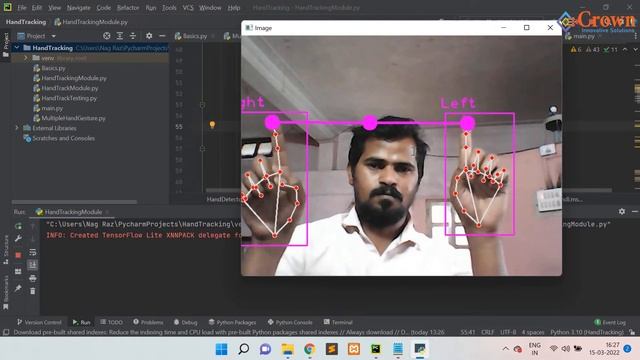Image resolution: width=640 pixels, height=360 pixels.
Task: Select HandTrackTesting.py in project tree
Action: click(x=69, y=98)
